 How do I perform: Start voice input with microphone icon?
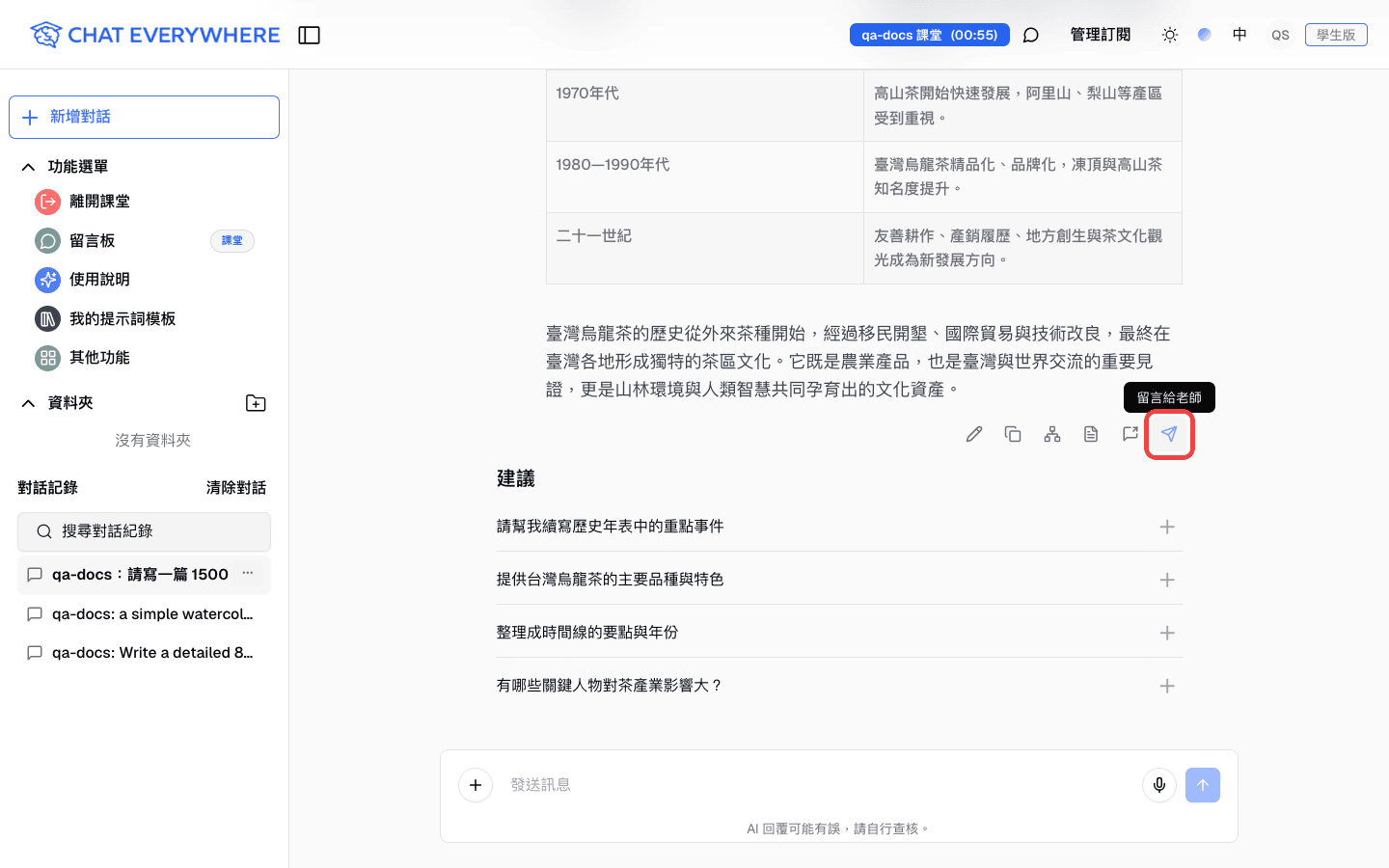(1159, 785)
